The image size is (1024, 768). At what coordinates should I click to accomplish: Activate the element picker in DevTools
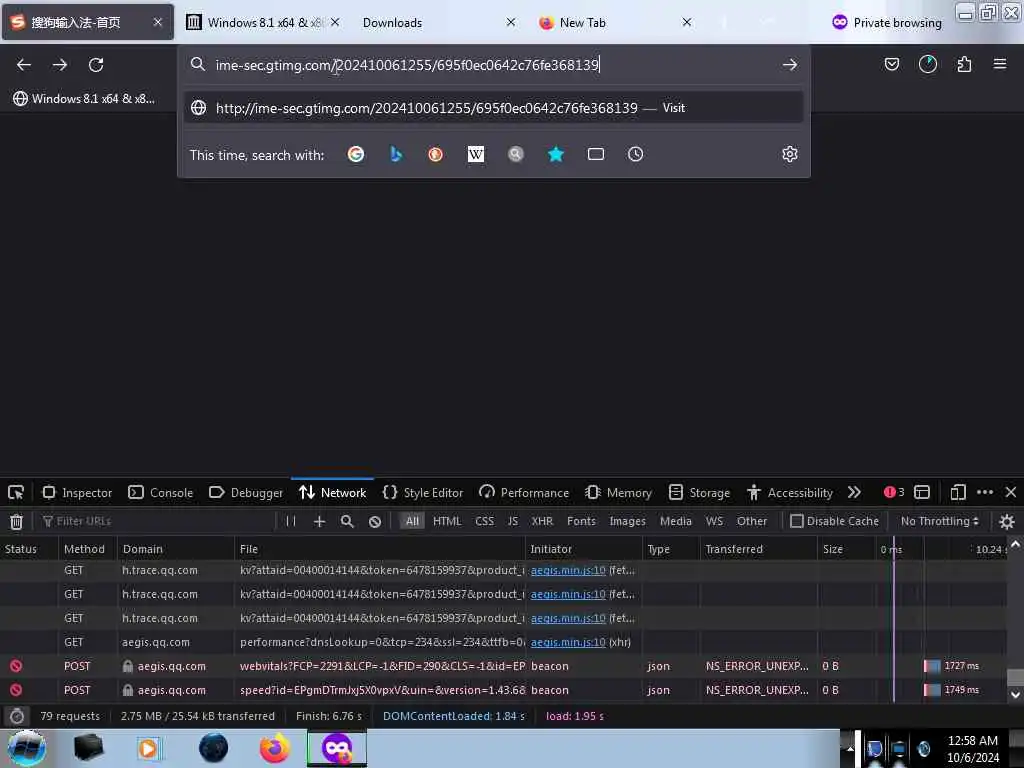(x=16, y=492)
